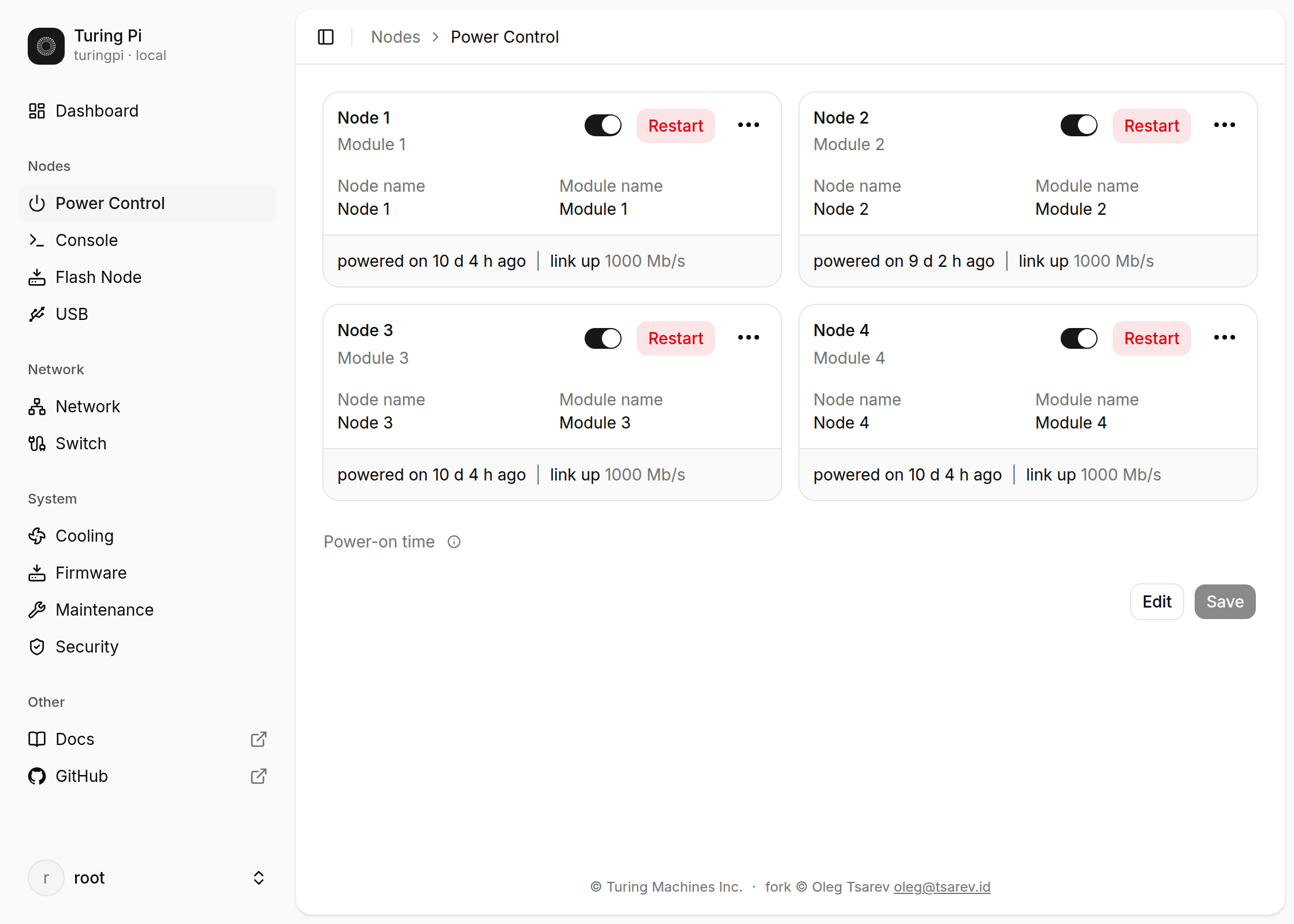This screenshot has width=1294, height=924.
Task: Click the external link icon beside GitHub
Action: pos(259,776)
